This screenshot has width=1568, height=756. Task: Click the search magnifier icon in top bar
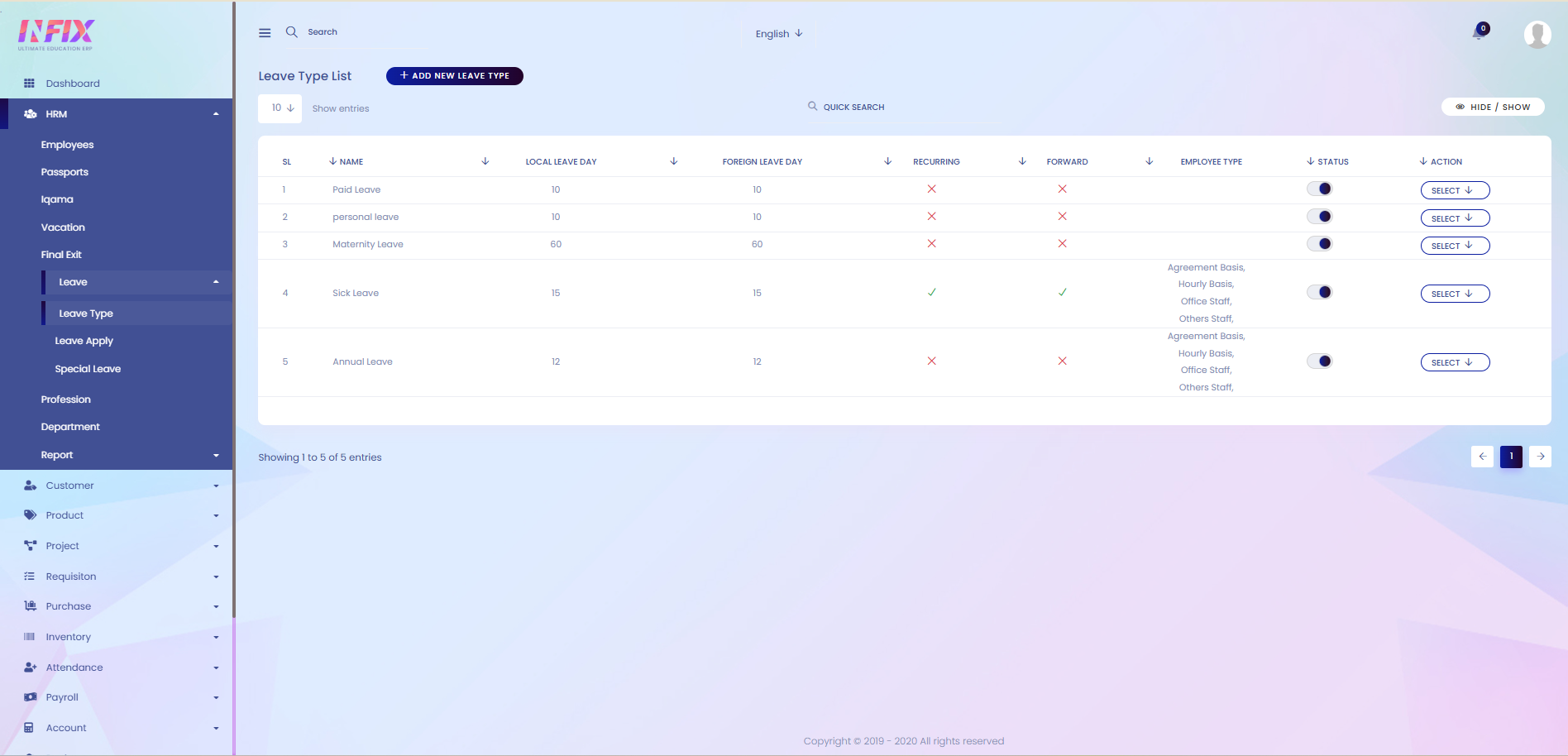[x=292, y=32]
